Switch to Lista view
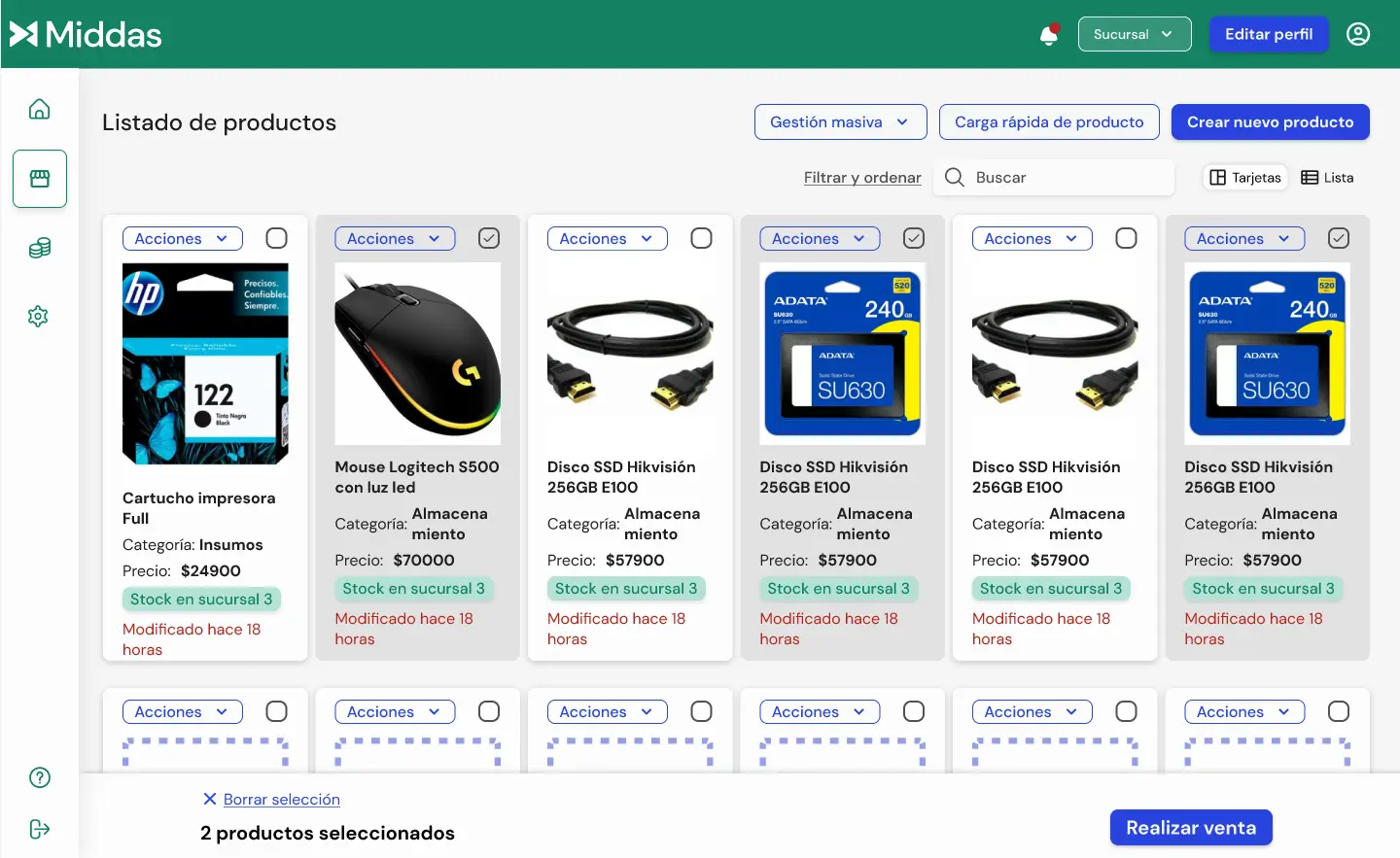The height and width of the screenshot is (858, 1400). coord(1327,178)
